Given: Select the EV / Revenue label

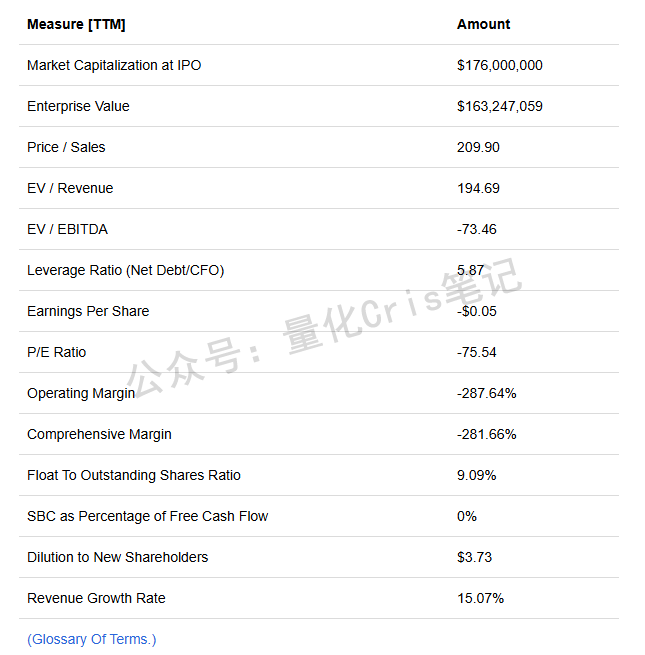Looking at the screenshot, I should pos(70,188).
